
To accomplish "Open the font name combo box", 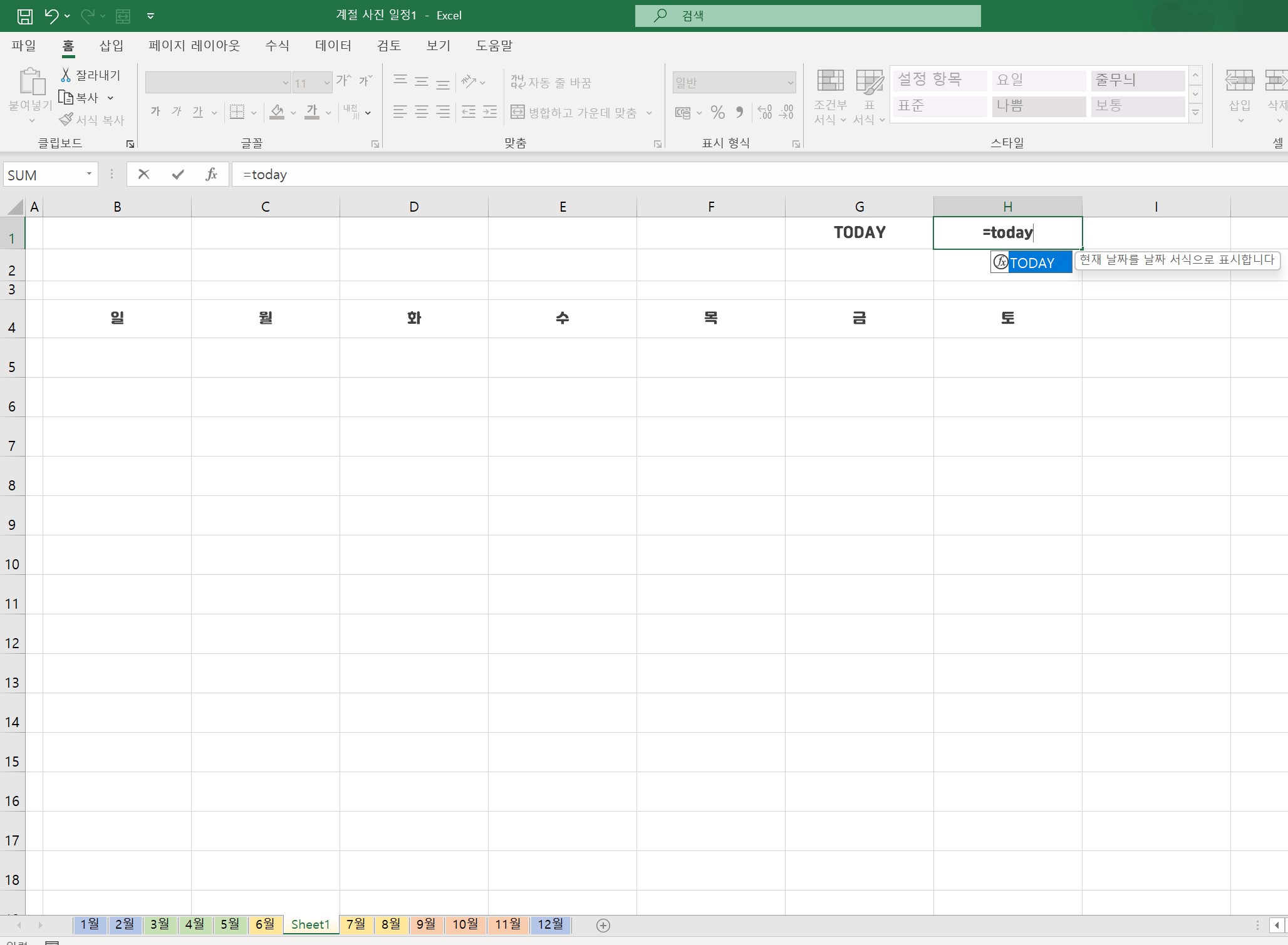I will coord(218,82).
